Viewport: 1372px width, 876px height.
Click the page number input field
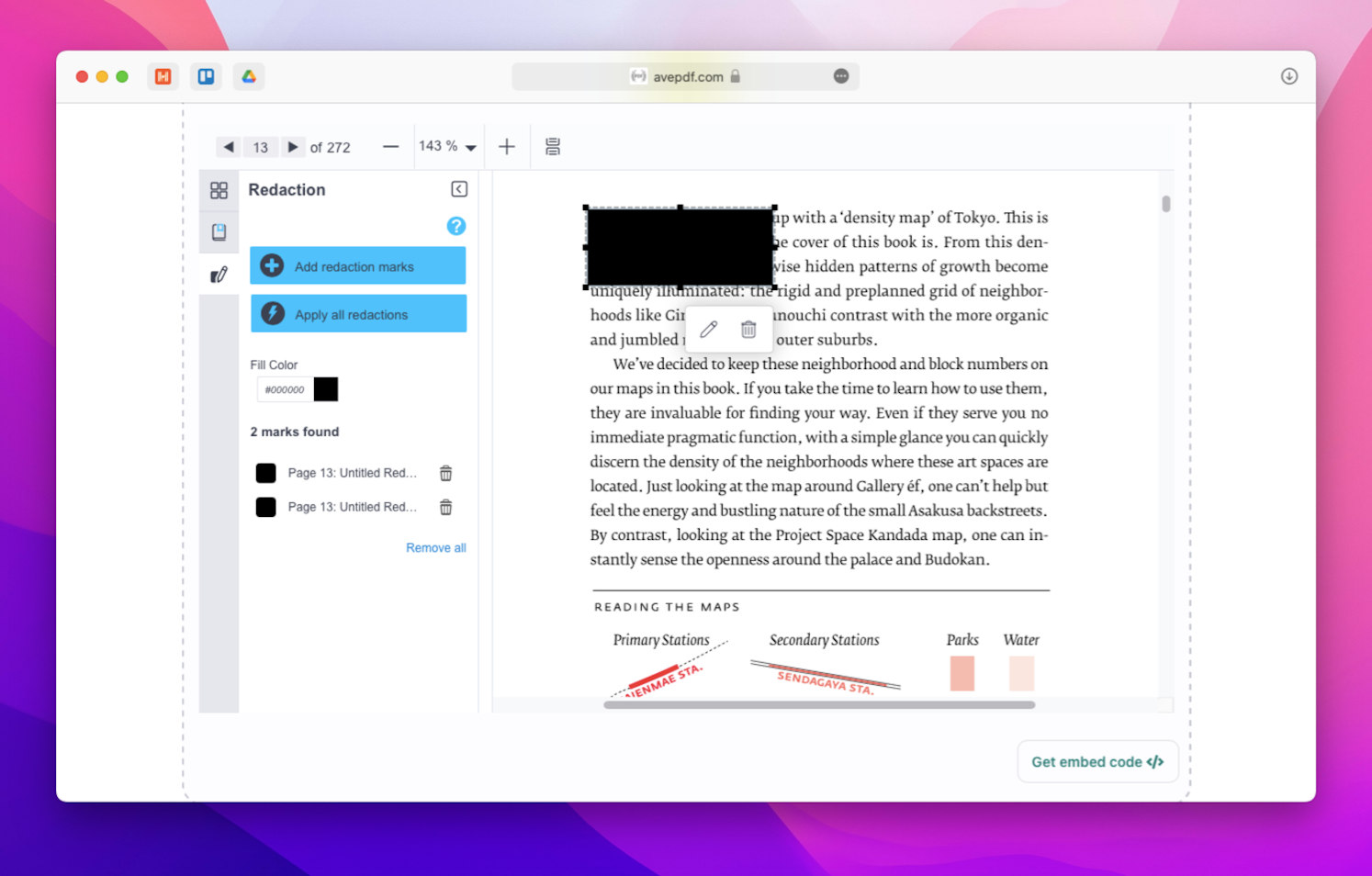(260, 146)
